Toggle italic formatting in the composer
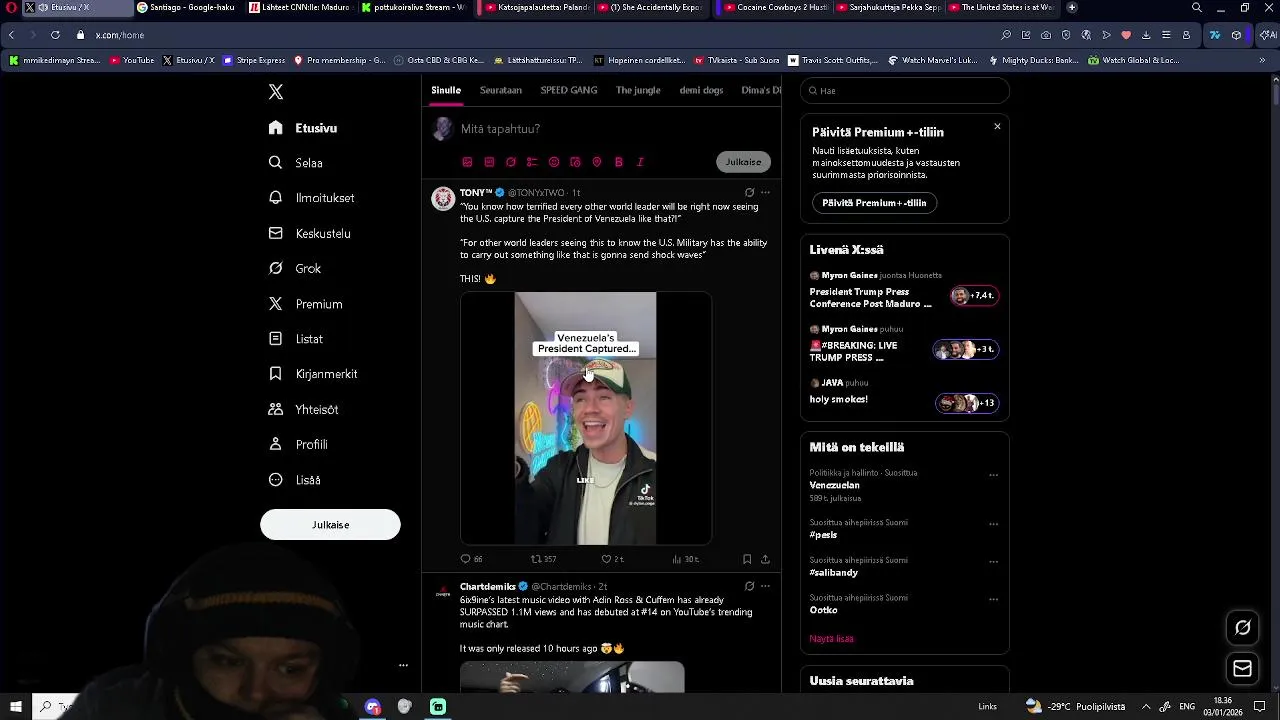Image resolution: width=1280 pixels, height=720 pixels. point(640,162)
